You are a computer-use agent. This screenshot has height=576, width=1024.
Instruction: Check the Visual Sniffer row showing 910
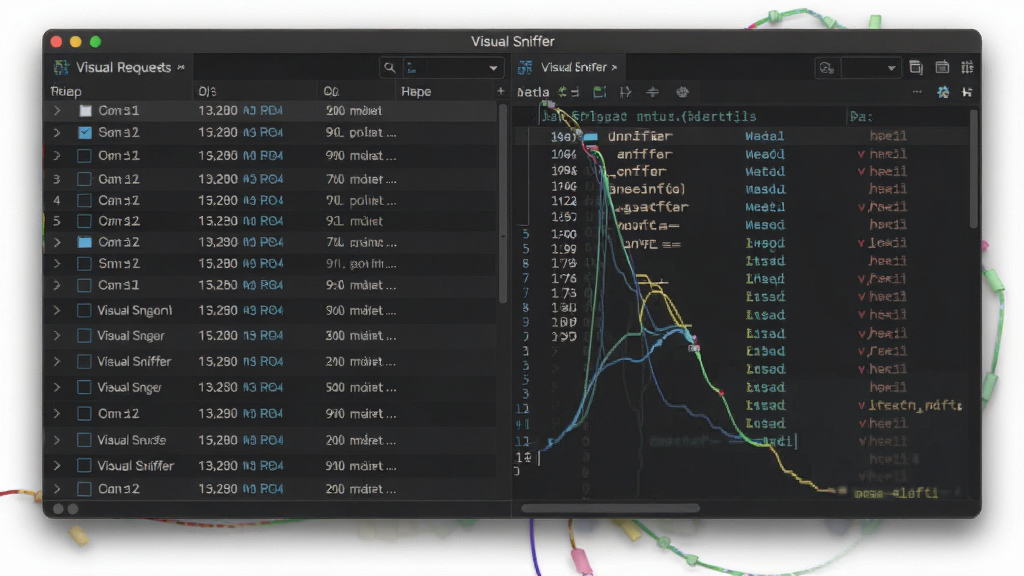[x=84, y=466]
